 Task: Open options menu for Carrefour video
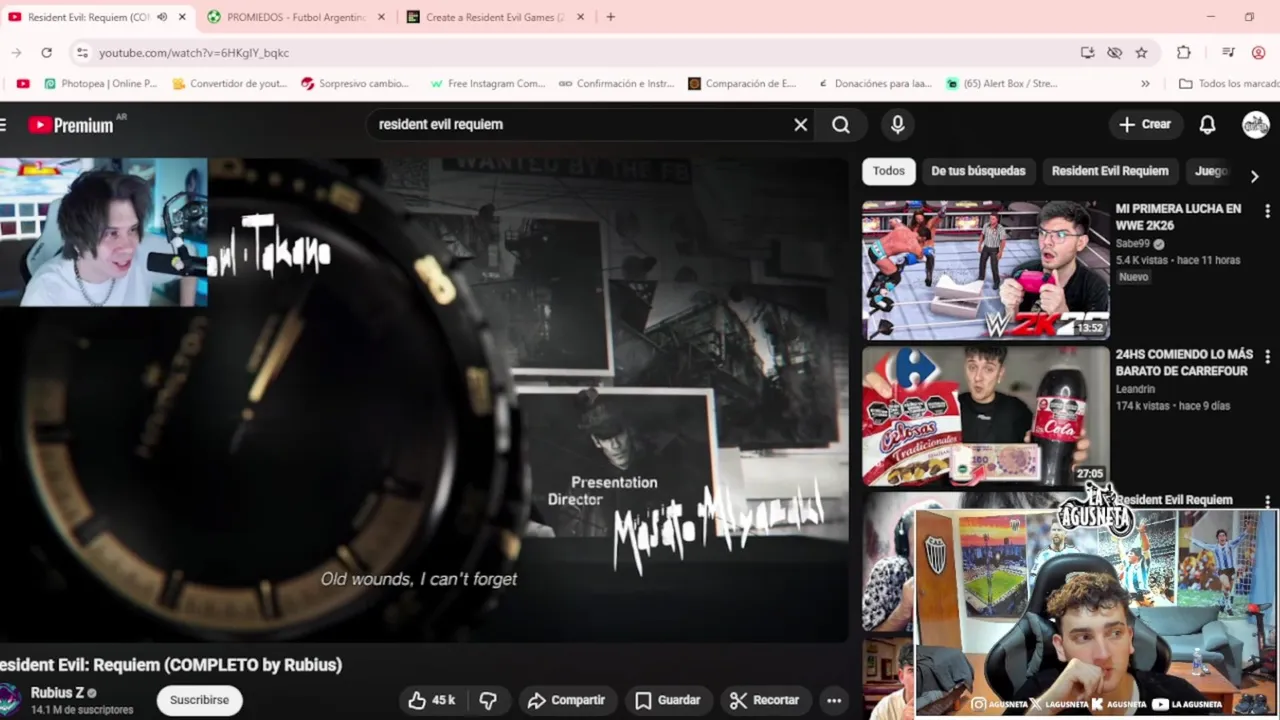click(1267, 357)
